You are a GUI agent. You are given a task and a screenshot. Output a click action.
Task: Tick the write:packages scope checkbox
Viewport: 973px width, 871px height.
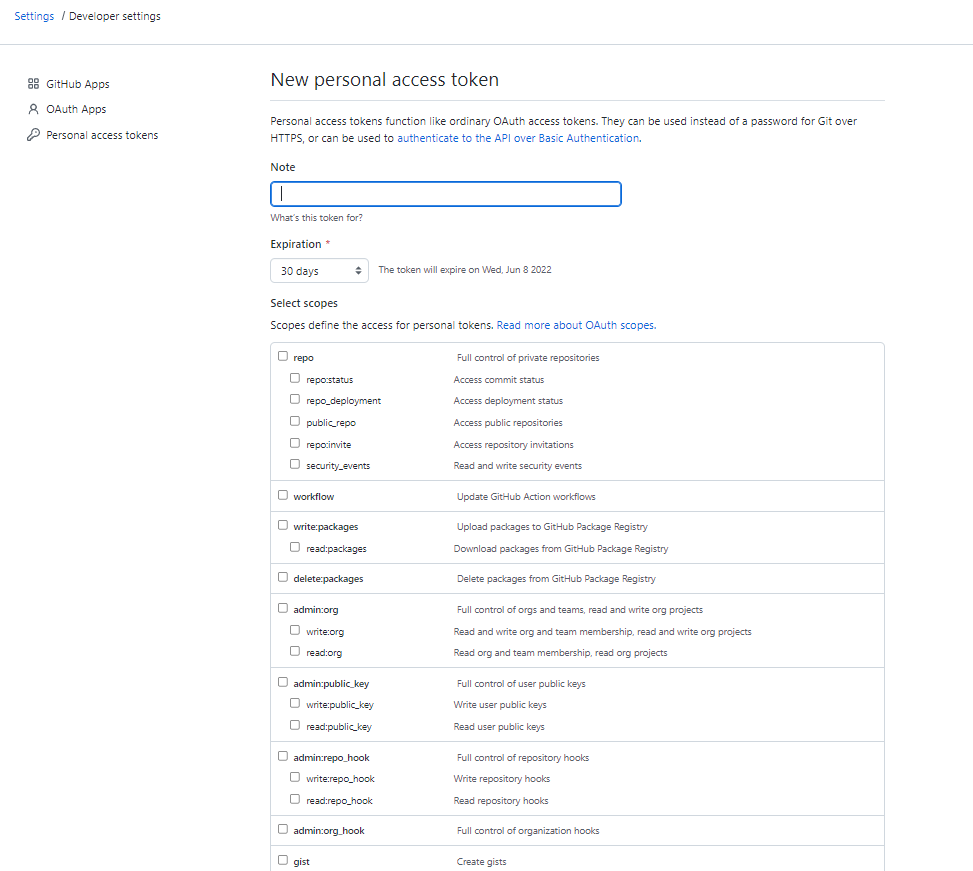pyautogui.click(x=283, y=525)
